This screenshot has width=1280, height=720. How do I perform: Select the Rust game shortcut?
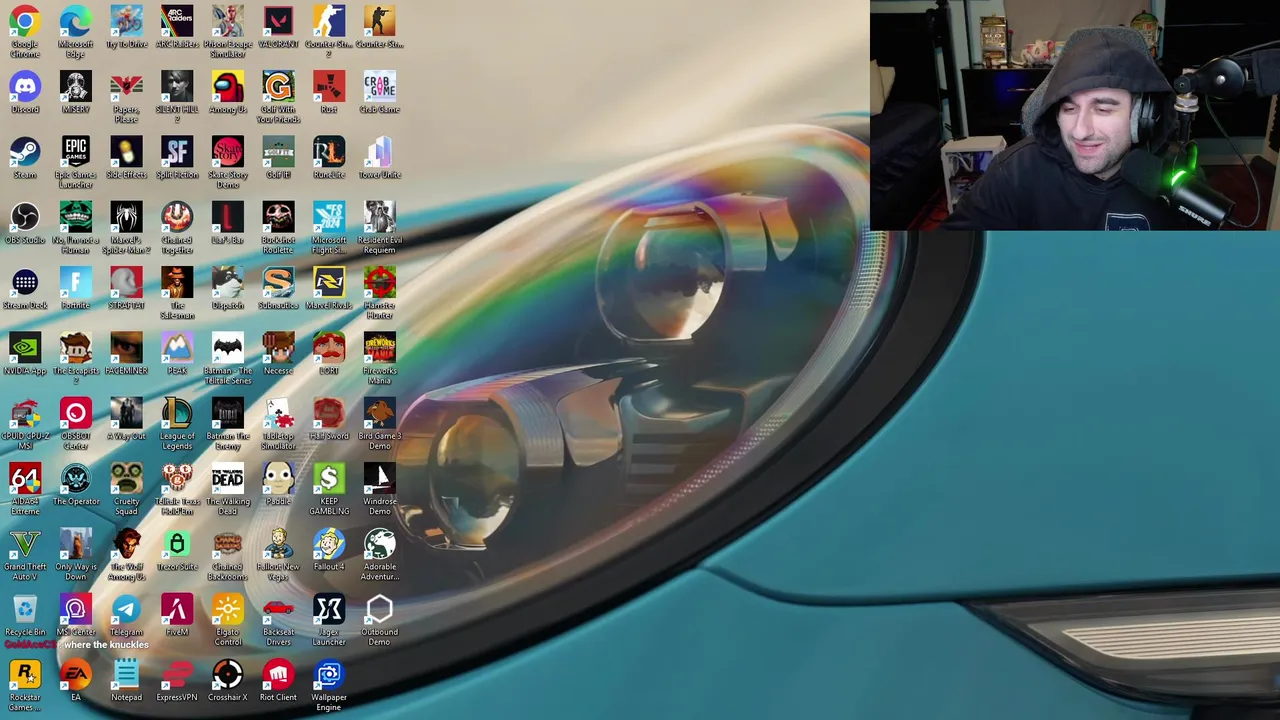(329, 87)
